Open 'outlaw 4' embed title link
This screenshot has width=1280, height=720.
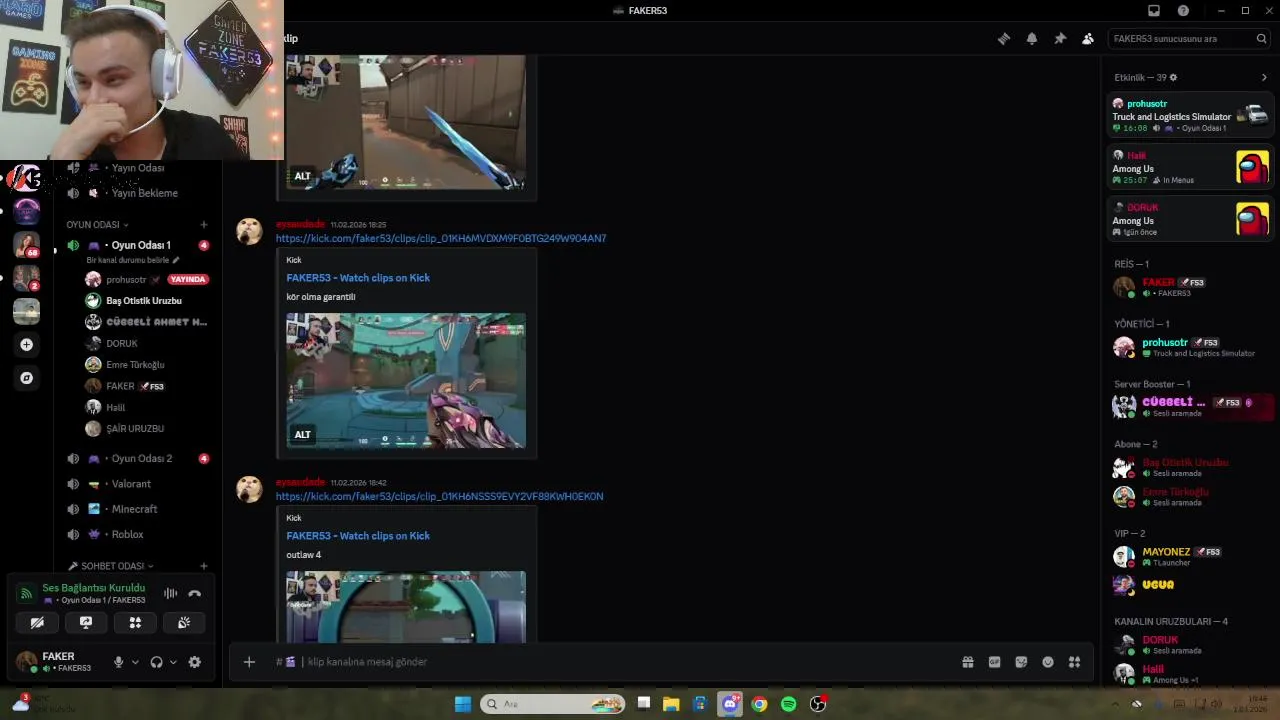coord(358,536)
